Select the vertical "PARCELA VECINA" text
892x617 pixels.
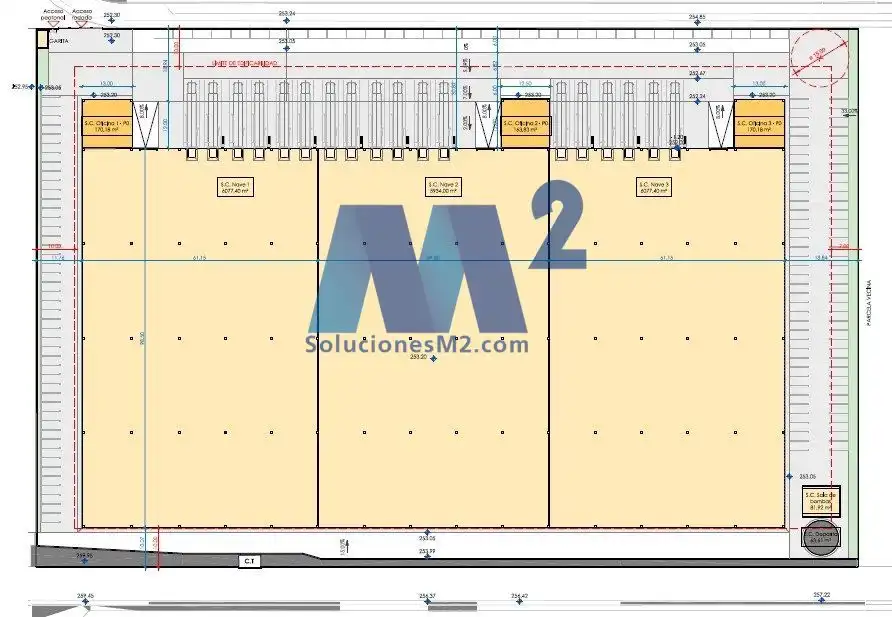point(869,303)
